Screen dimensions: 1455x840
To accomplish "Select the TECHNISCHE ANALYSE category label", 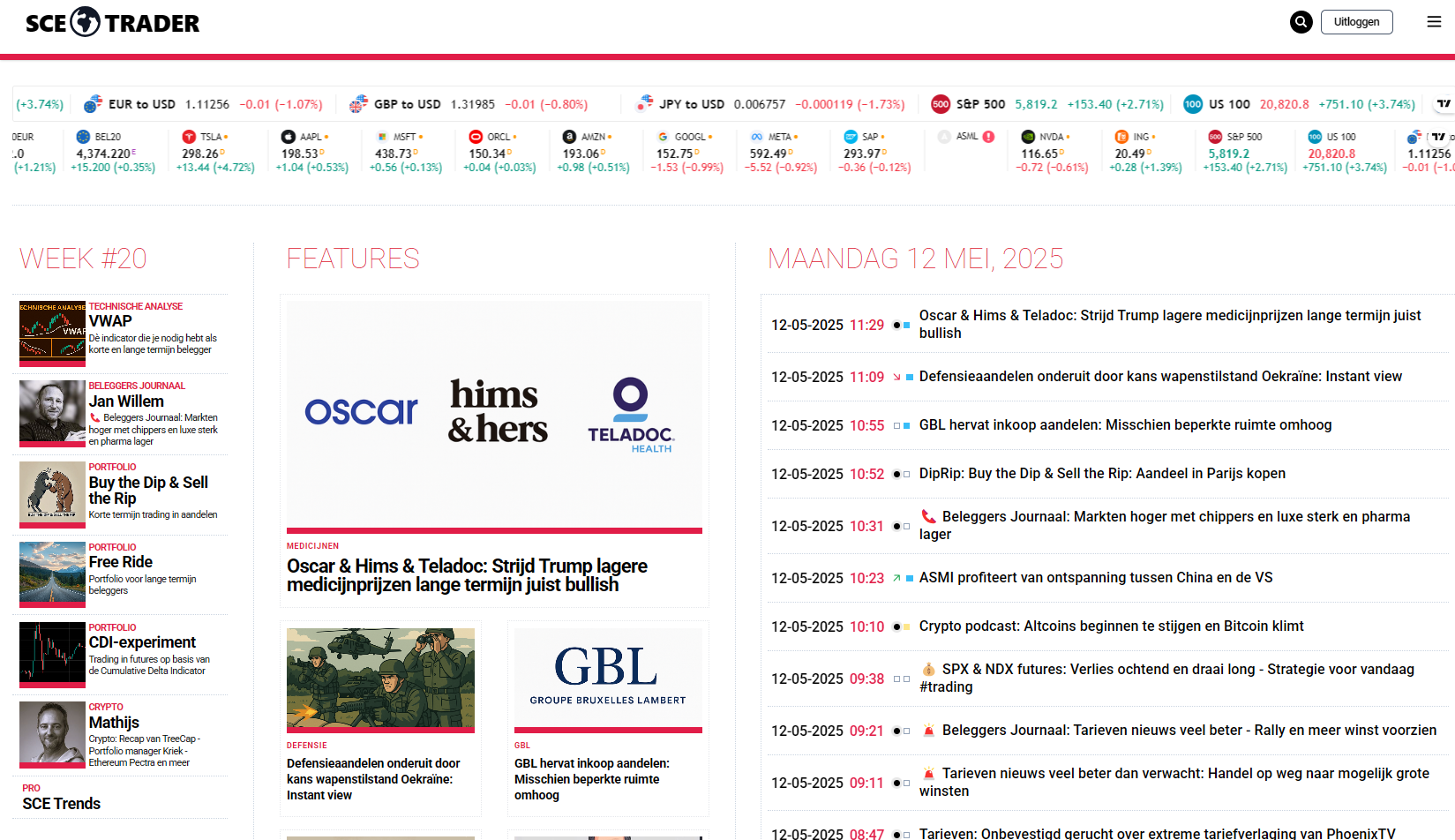I will pos(136,306).
